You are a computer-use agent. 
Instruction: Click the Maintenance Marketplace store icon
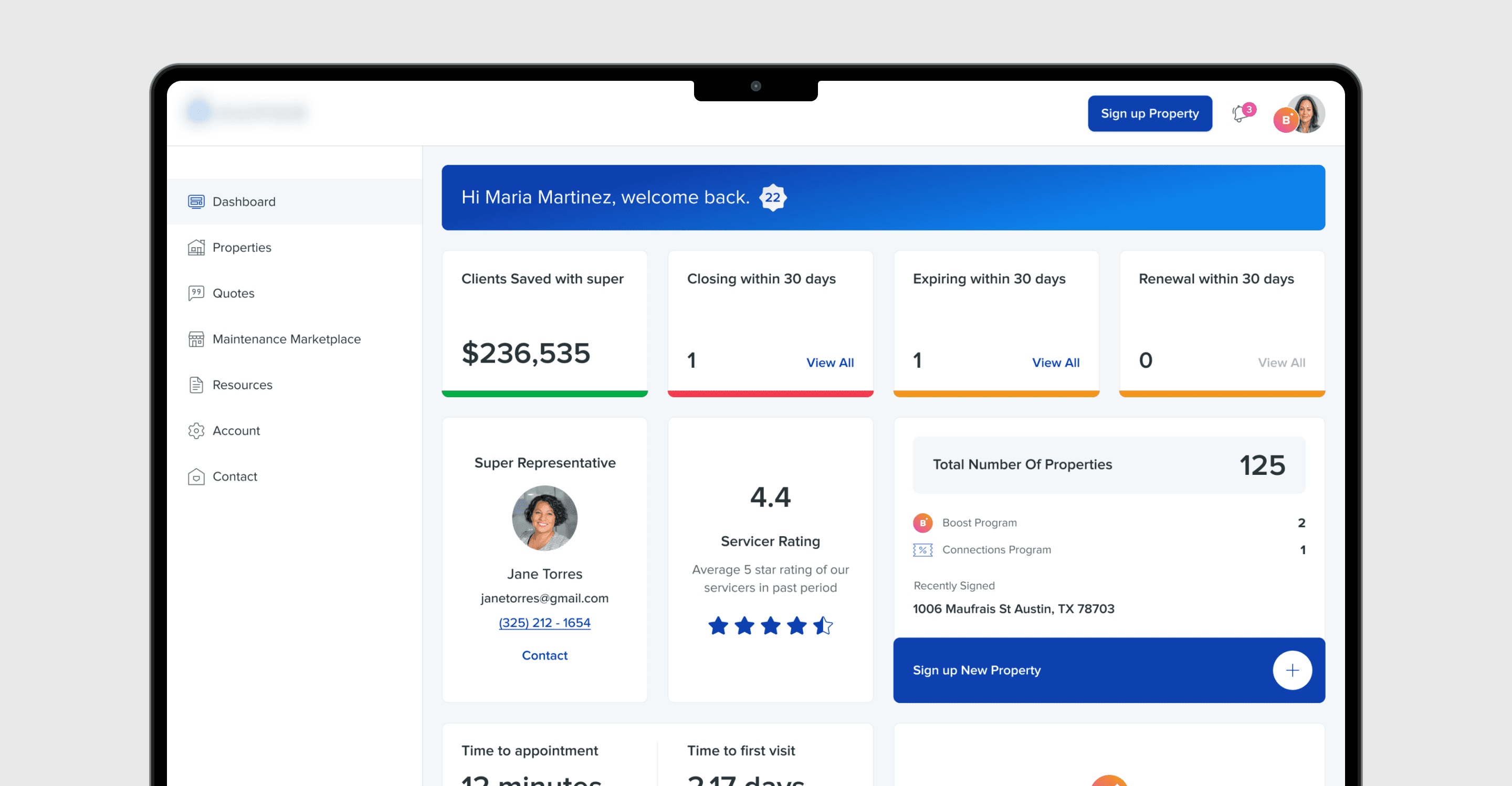196,339
